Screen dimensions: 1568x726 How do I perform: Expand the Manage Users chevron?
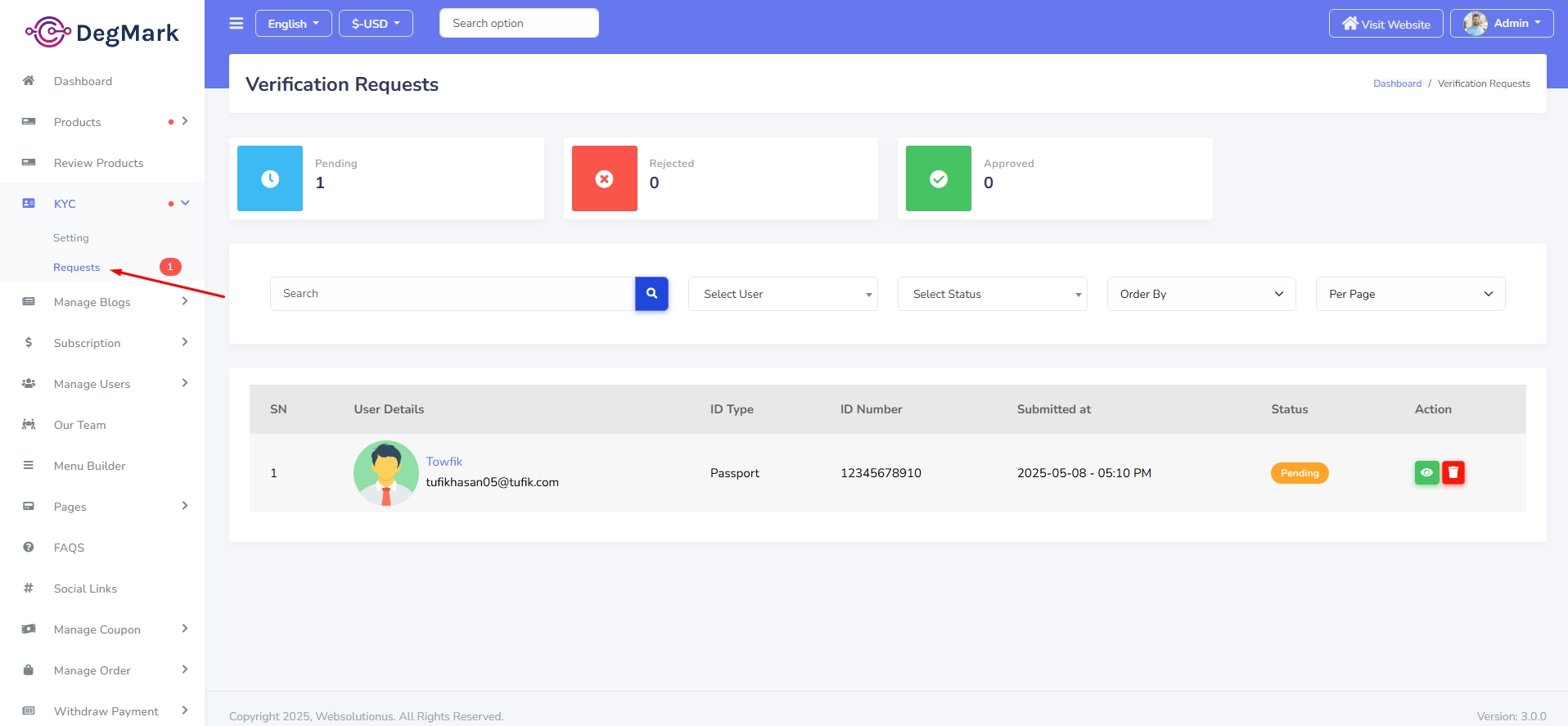pyautogui.click(x=185, y=383)
